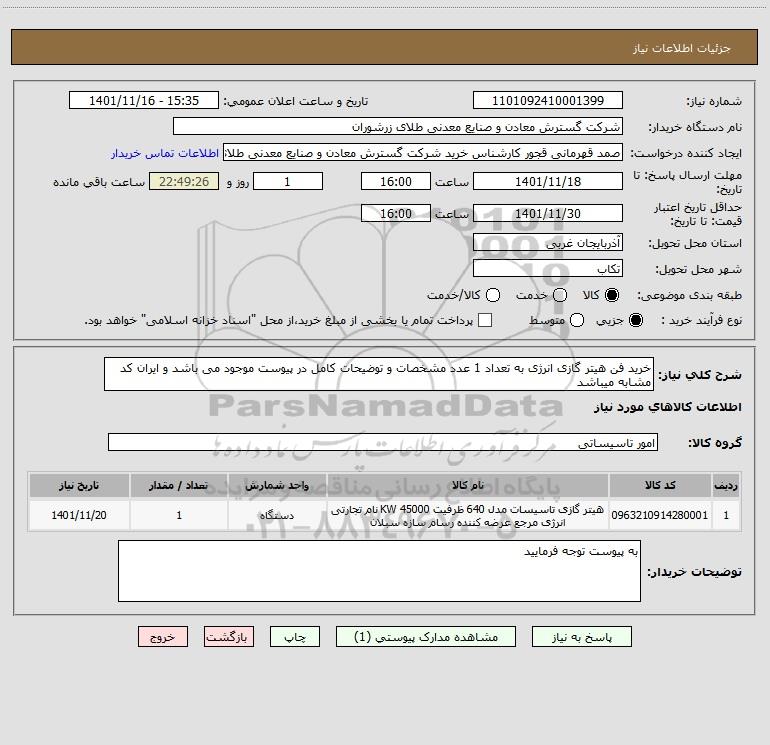This screenshot has width=770, height=745.
Task: Click the بازگشت back button
Action: point(229,637)
